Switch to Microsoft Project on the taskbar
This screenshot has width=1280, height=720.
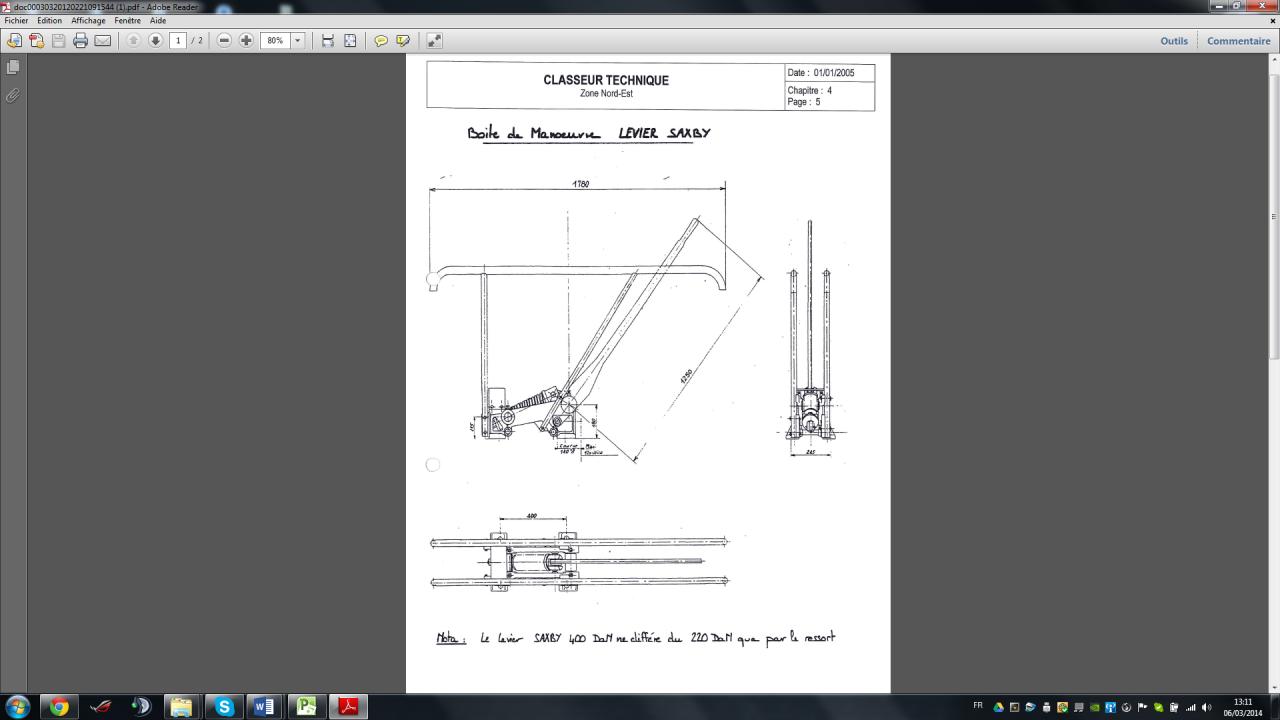[x=306, y=707]
